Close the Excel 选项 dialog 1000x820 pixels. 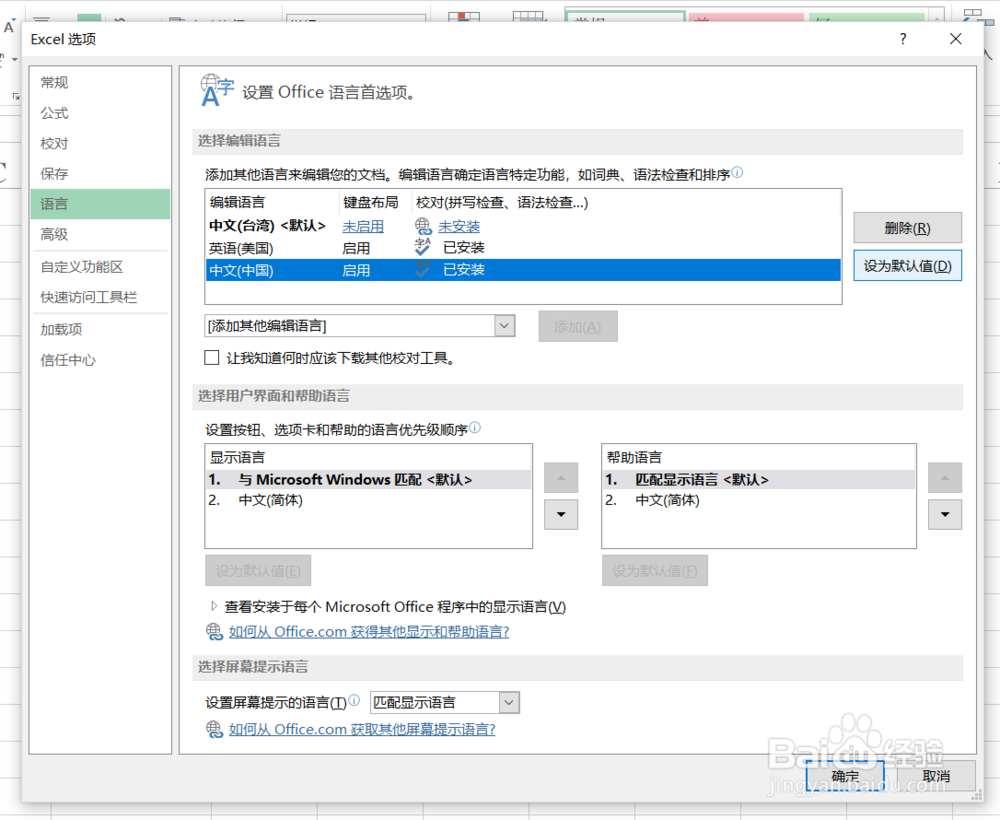coord(955,39)
